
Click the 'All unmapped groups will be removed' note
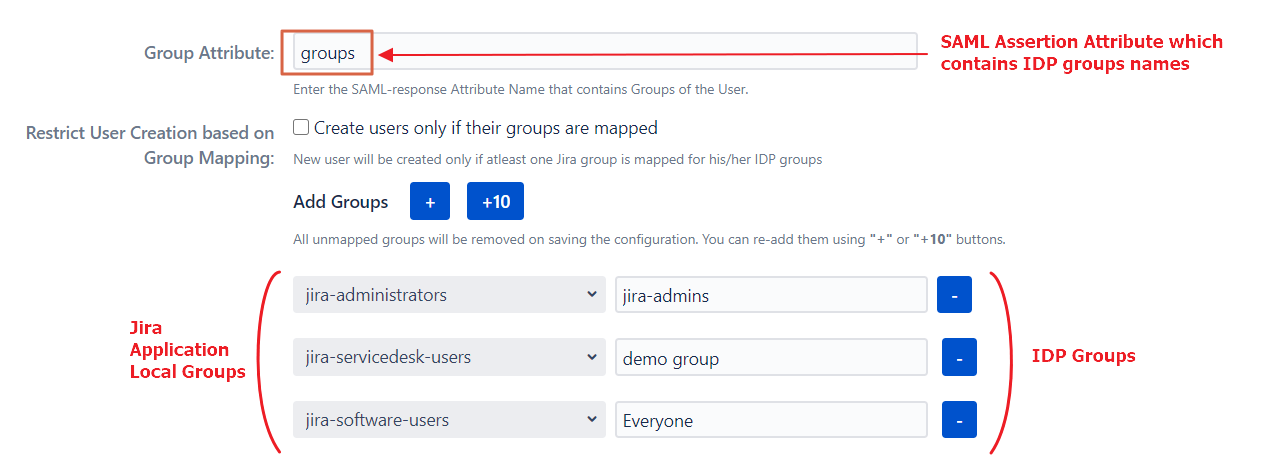point(649,240)
